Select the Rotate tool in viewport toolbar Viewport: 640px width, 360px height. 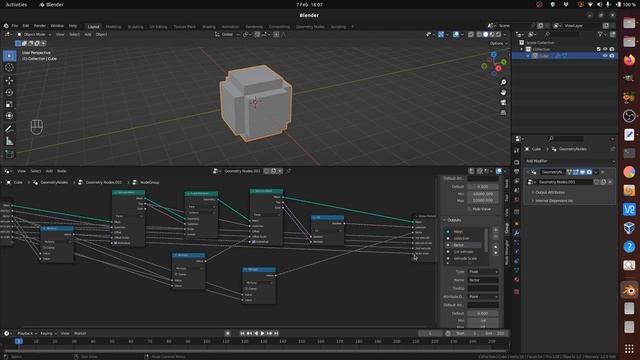pos(9,92)
